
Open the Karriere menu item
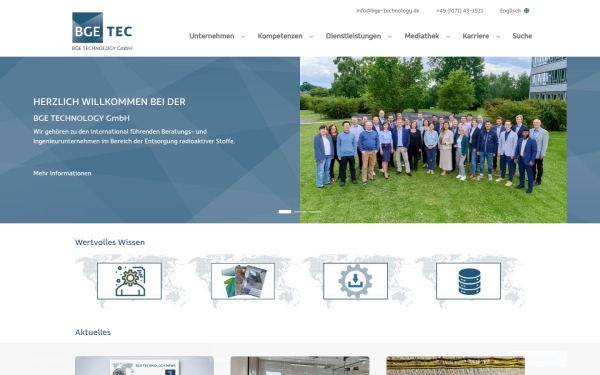click(476, 36)
